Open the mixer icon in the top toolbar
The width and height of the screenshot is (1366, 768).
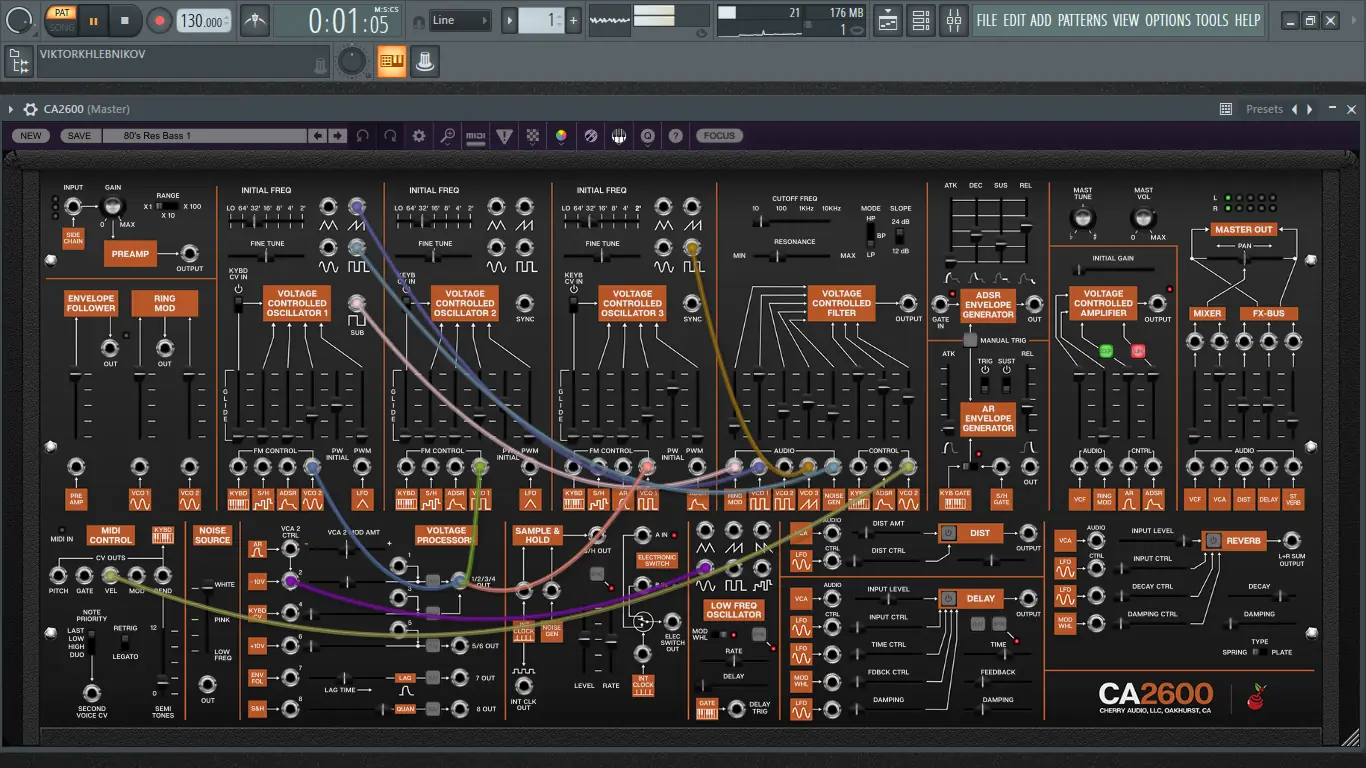(x=954, y=20)
